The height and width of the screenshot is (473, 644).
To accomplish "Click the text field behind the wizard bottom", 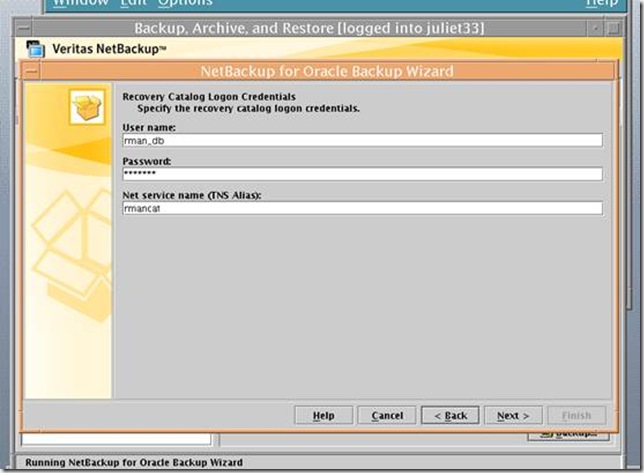I will [x=116, y=439].
